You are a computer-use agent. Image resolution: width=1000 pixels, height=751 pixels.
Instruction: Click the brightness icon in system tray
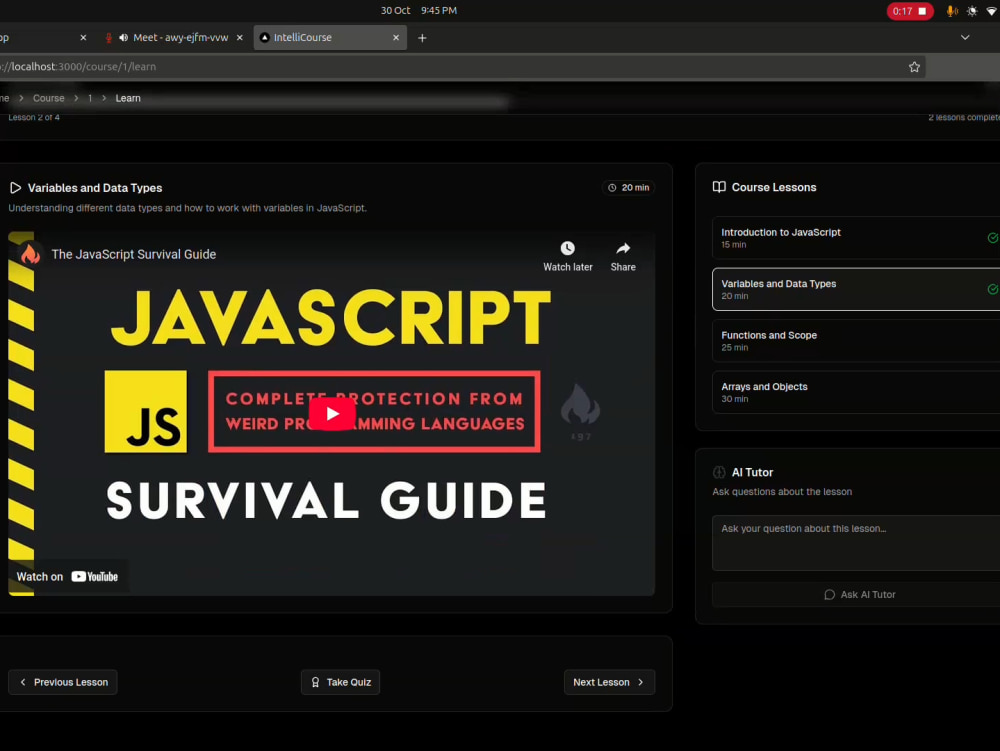(972, 11)
